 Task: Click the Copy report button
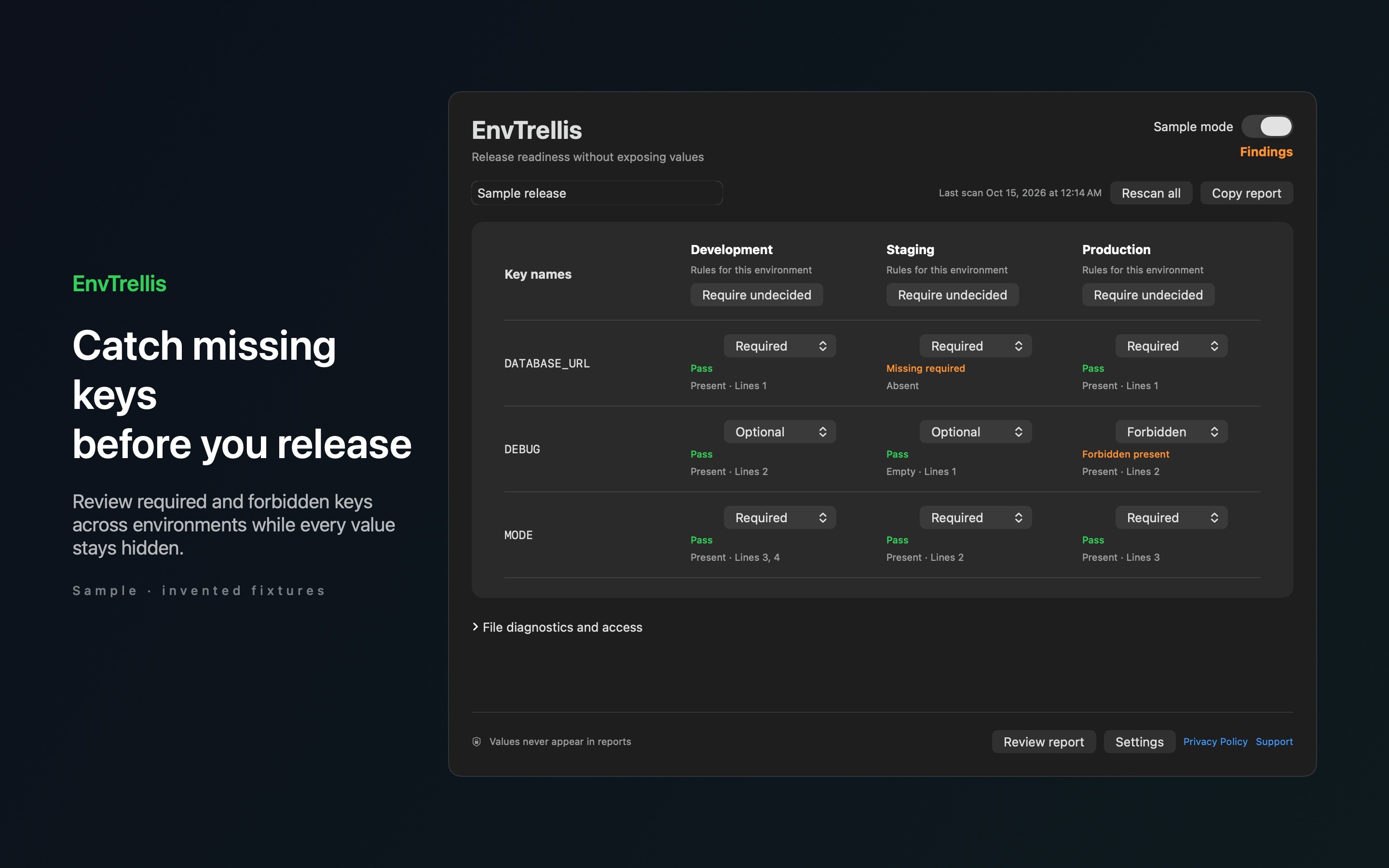[1246, 193]
